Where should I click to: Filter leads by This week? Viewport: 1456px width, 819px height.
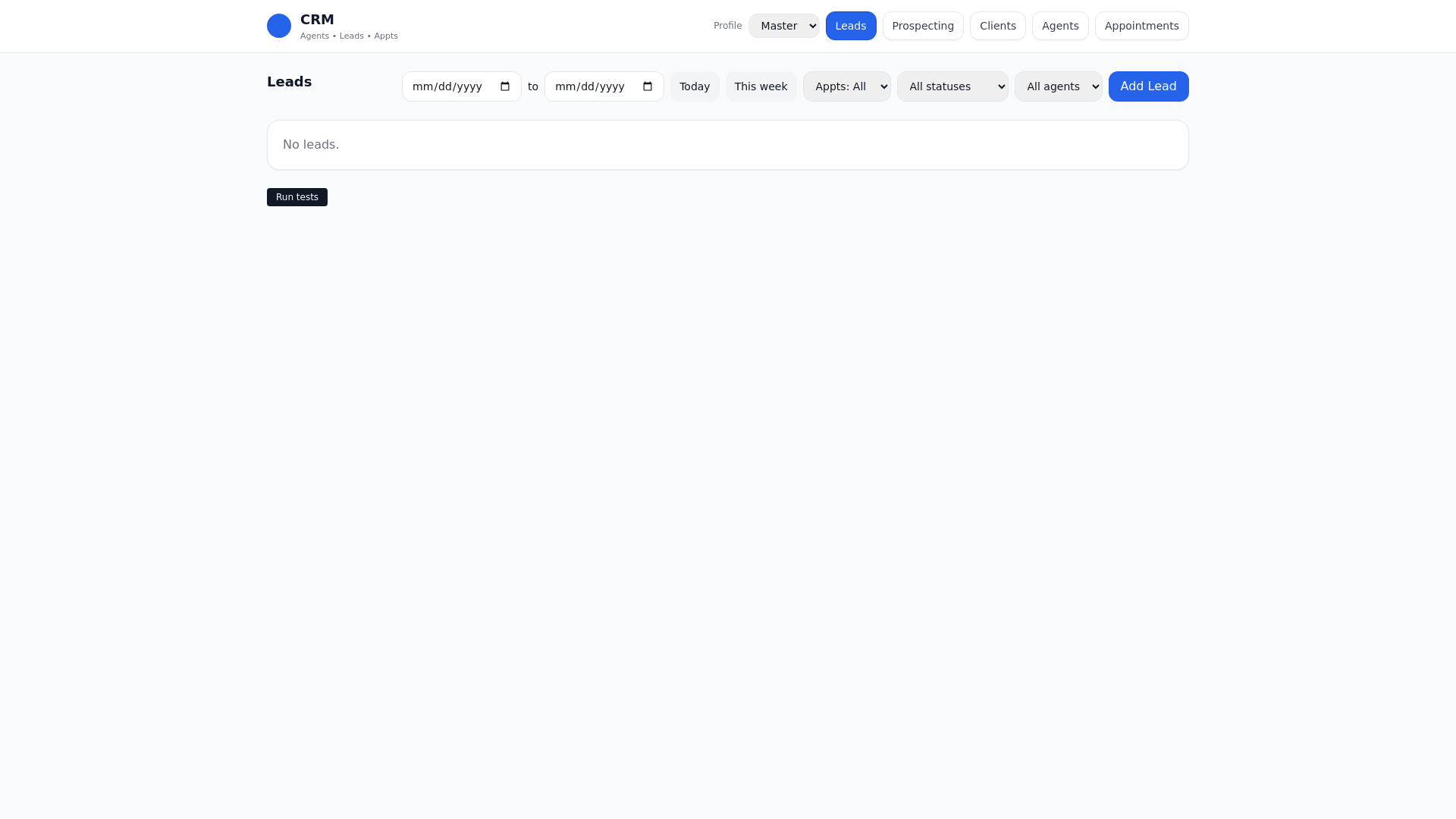click(761, 86)
